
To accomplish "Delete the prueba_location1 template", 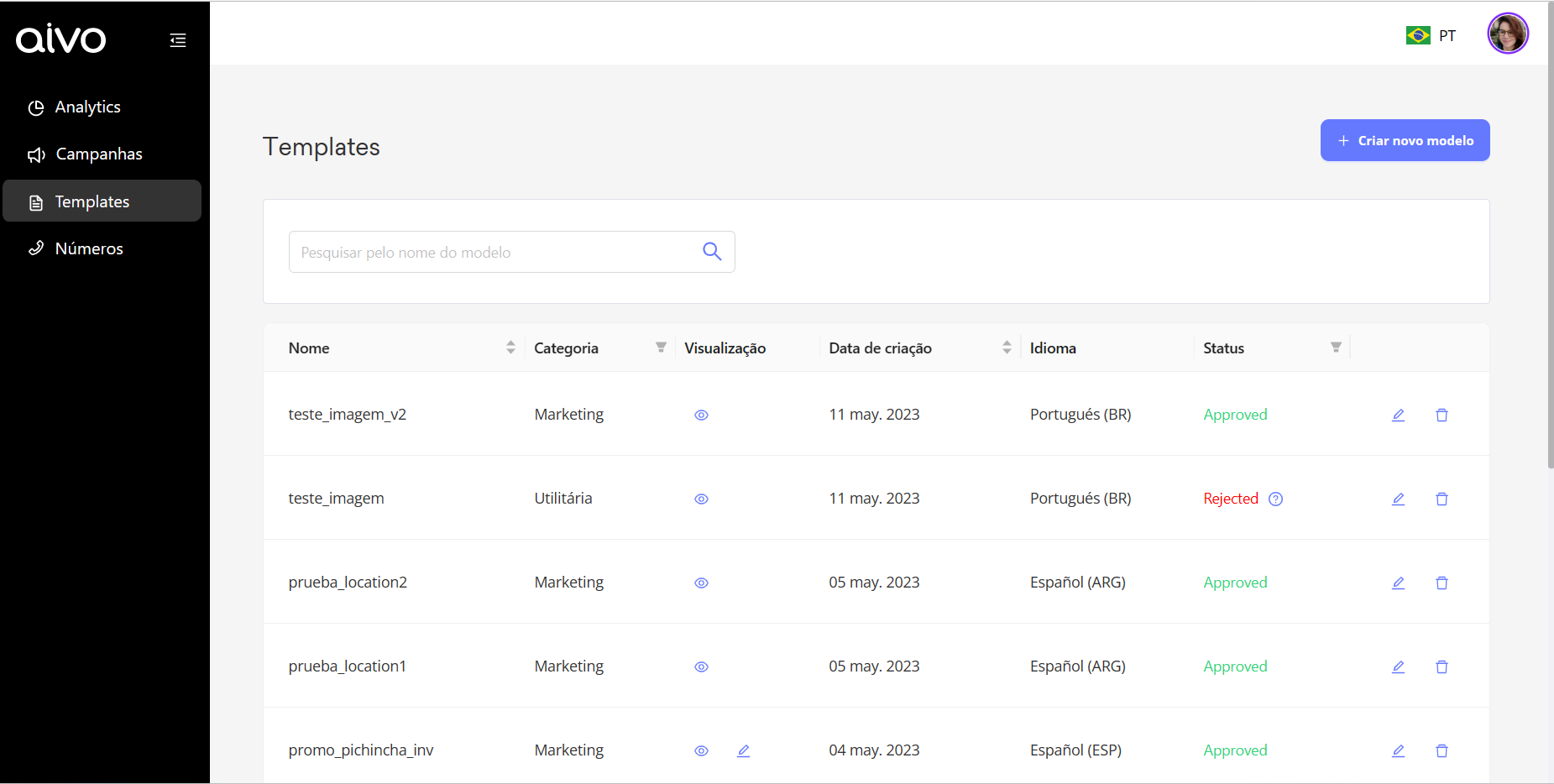I will [x=1442, y=666].
